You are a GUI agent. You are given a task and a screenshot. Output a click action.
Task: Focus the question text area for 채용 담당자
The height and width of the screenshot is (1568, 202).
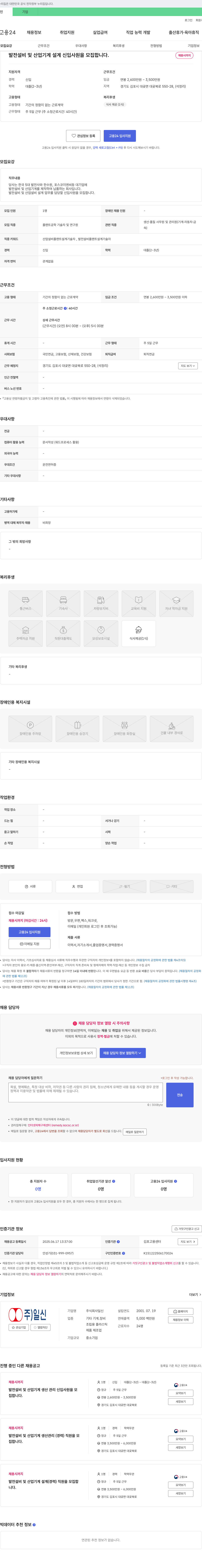coord(86,1093)
